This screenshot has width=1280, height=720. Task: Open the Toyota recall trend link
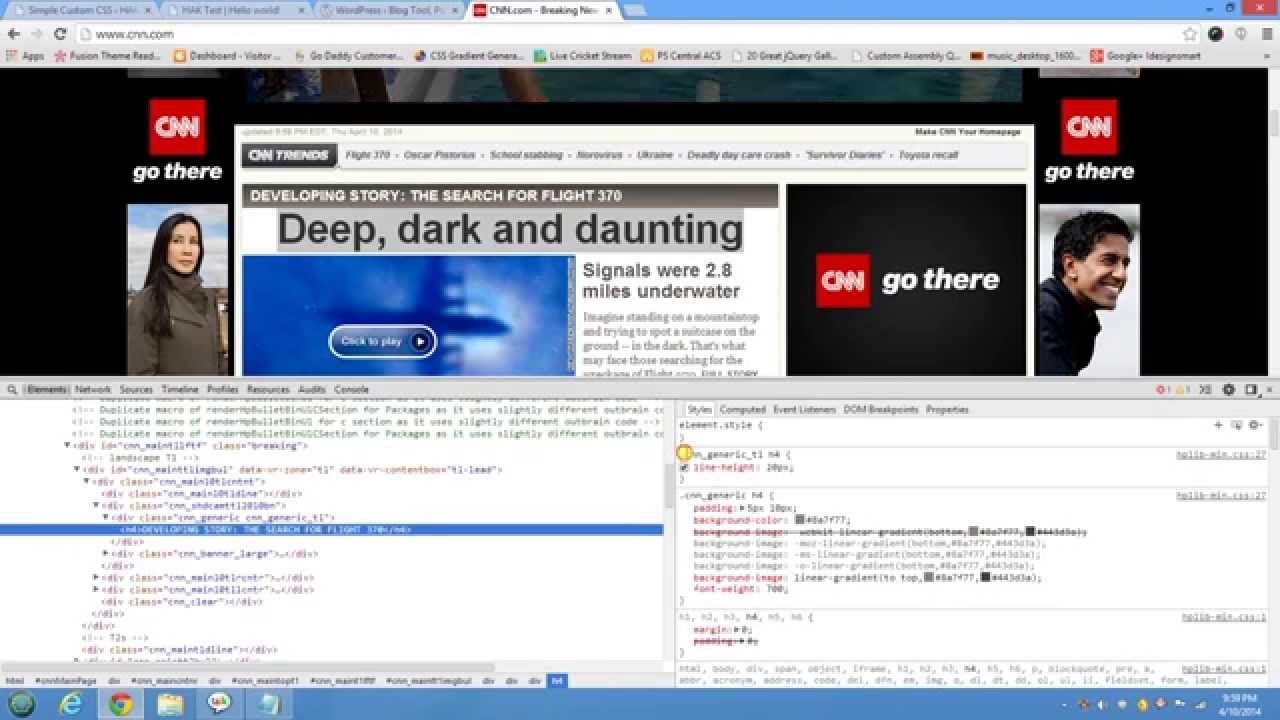click(x=928, y=155)
